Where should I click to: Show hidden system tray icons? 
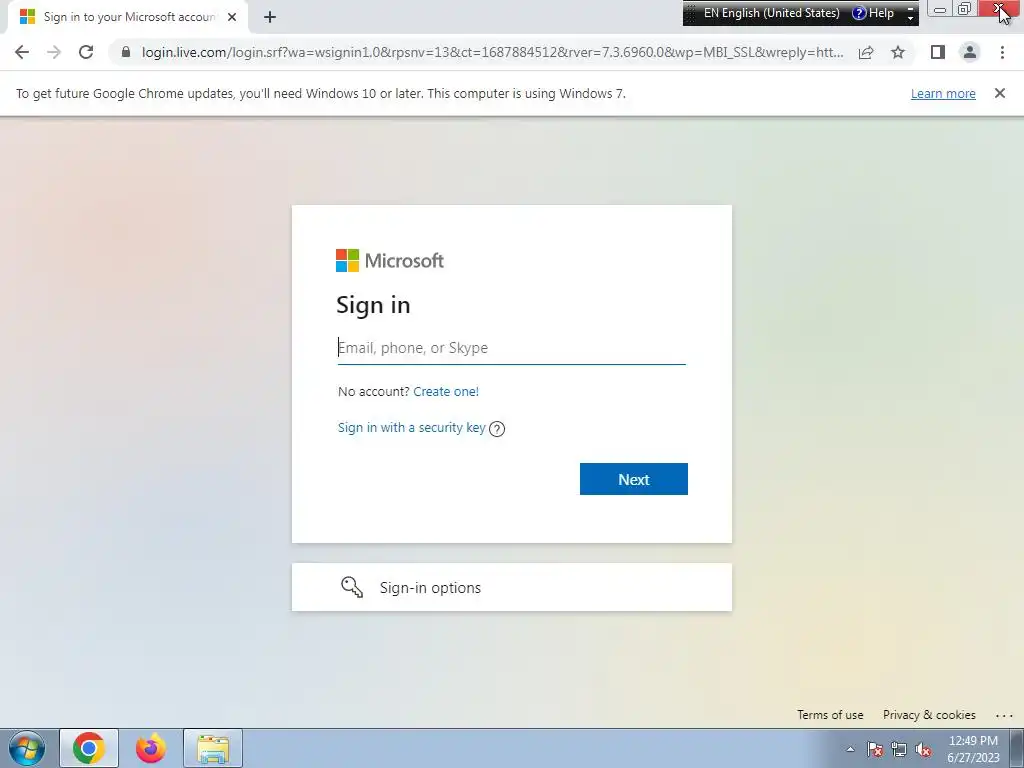click(x=850, y=749)
